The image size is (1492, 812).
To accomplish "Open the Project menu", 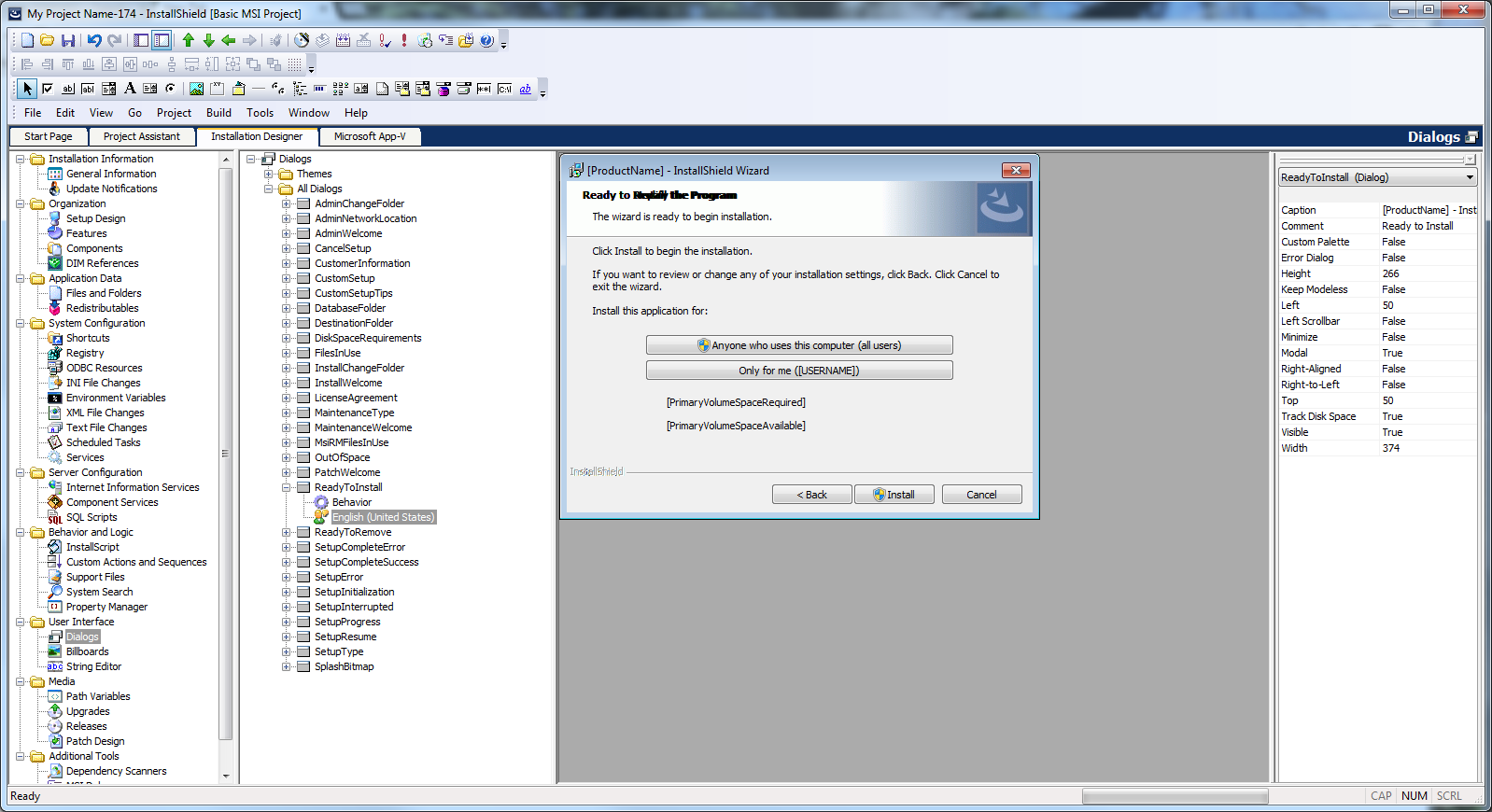I will (x=174, y=113).
